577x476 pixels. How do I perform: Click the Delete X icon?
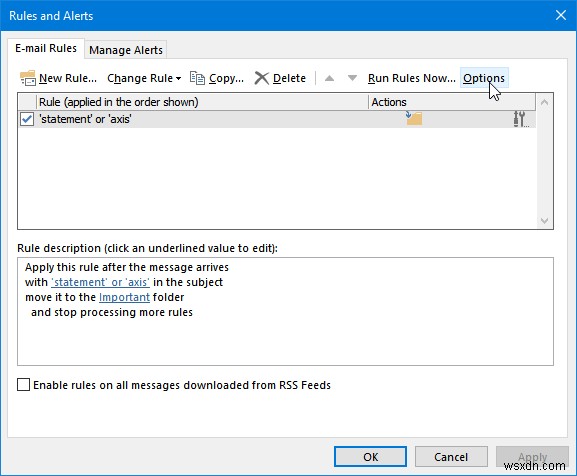click(x=262, y=78)
